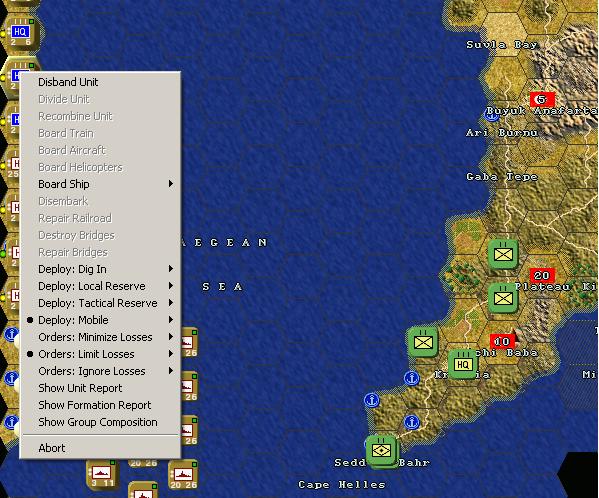Open the Deploy: Local Reserve submenu
Viewport: 599px width, 498px height.
99,286
